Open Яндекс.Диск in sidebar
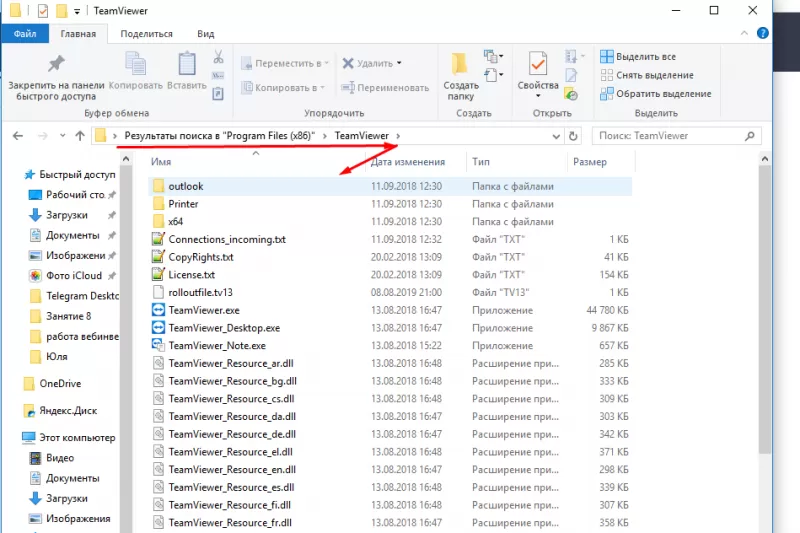Image resolution: width=800 pixels, height=533 pixels. tap(60, 411)
